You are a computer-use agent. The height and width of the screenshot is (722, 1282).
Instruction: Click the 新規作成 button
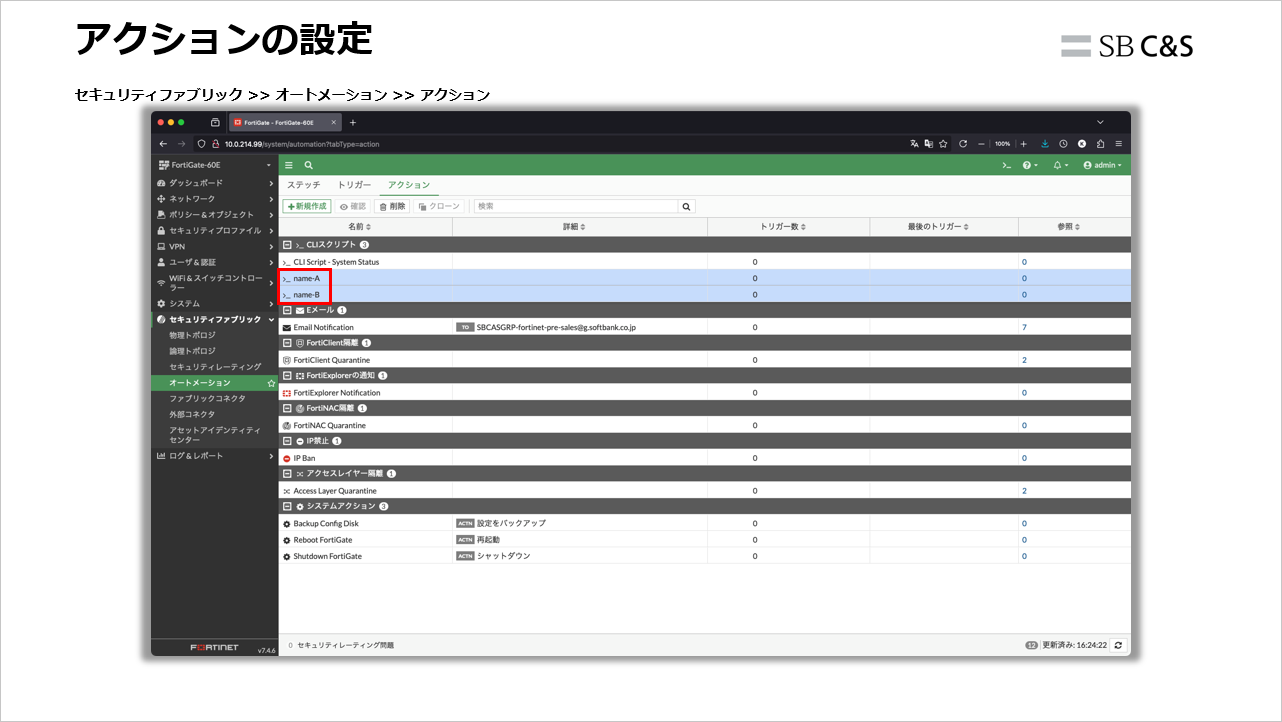[307, 206]
